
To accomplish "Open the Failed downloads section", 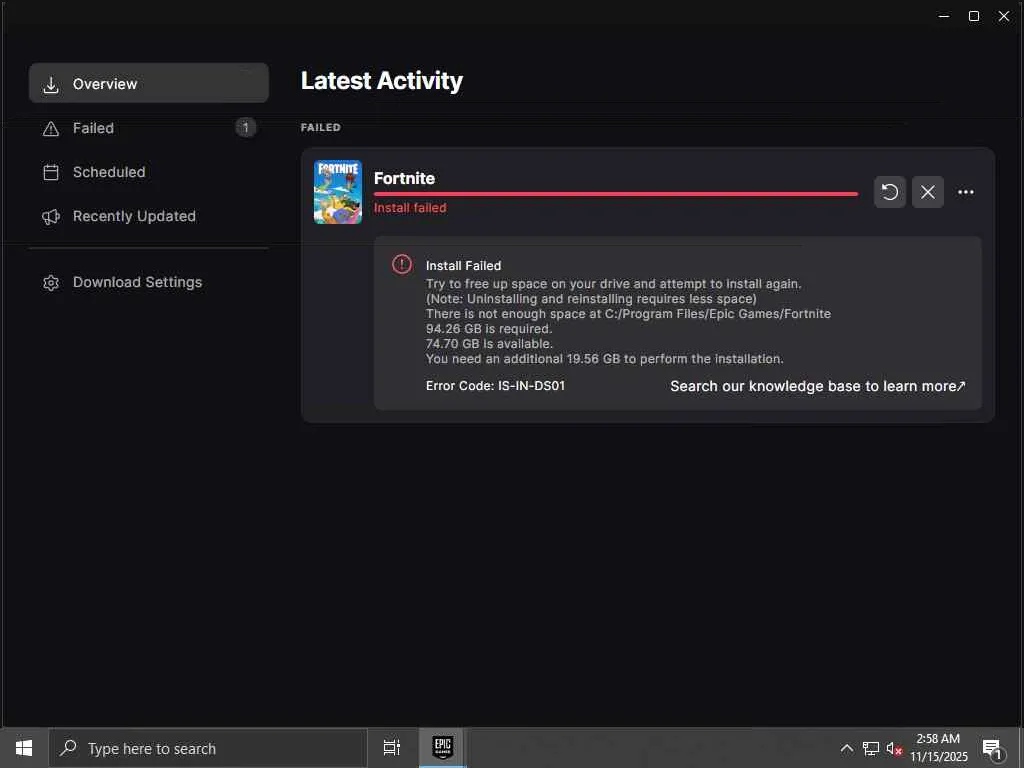I will (x=149, y=128).
